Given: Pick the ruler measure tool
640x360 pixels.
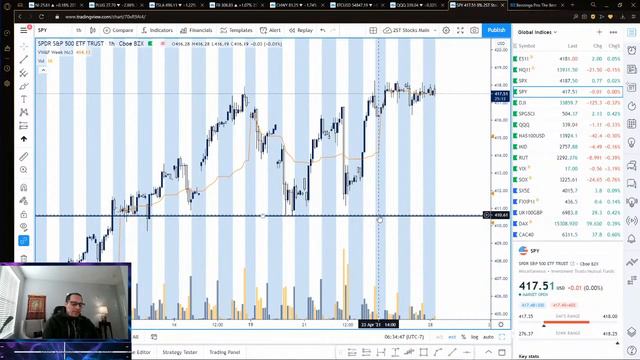Looking at the screenshot, I should pos(24,156).
